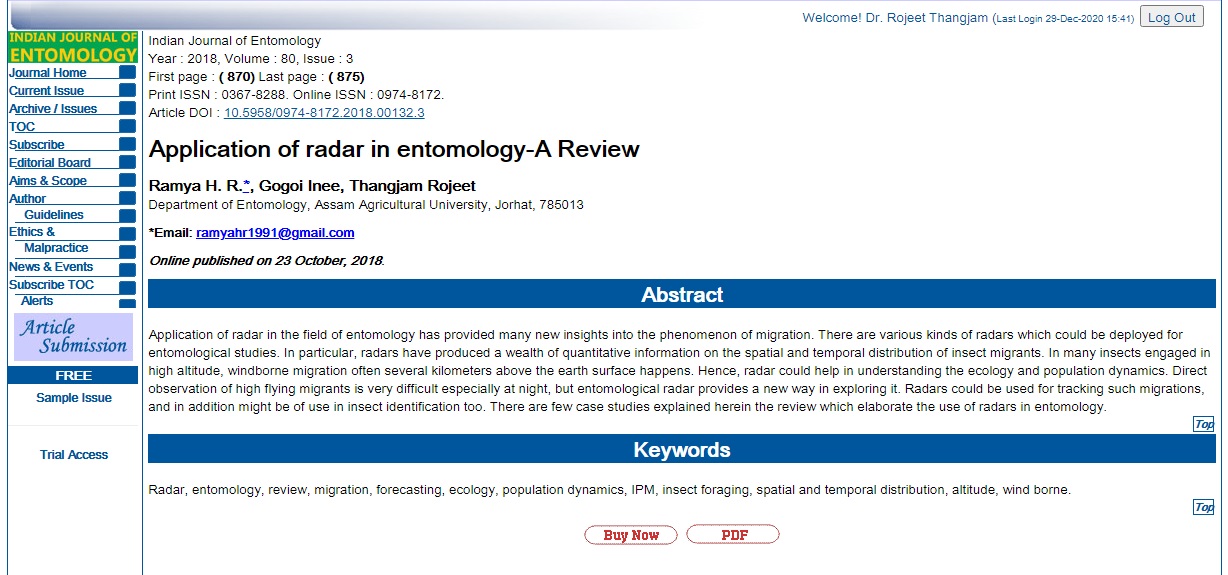Image resolution: width=1228 pixels, height=575 pixels.
Task: Open the article PDF button
Action: click(733, 535)
